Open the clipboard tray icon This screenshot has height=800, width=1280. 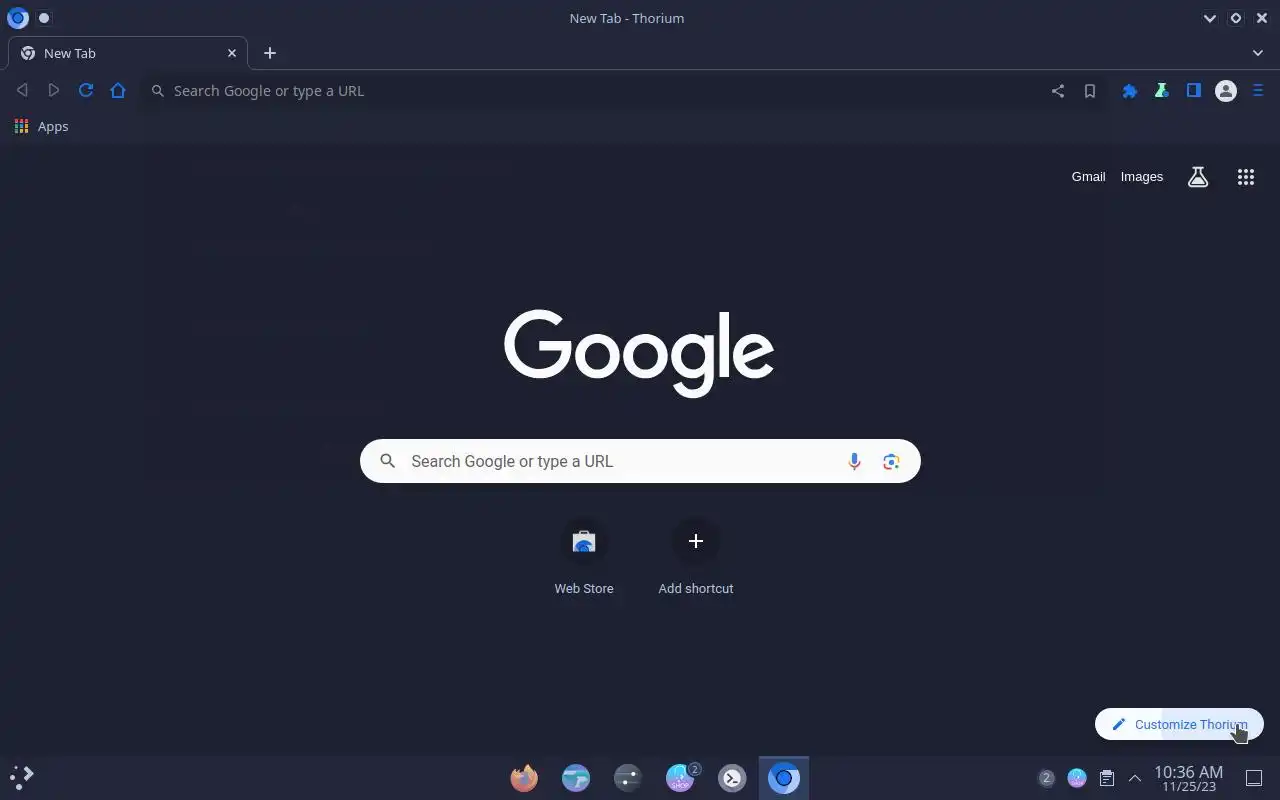coord(1106,778)
